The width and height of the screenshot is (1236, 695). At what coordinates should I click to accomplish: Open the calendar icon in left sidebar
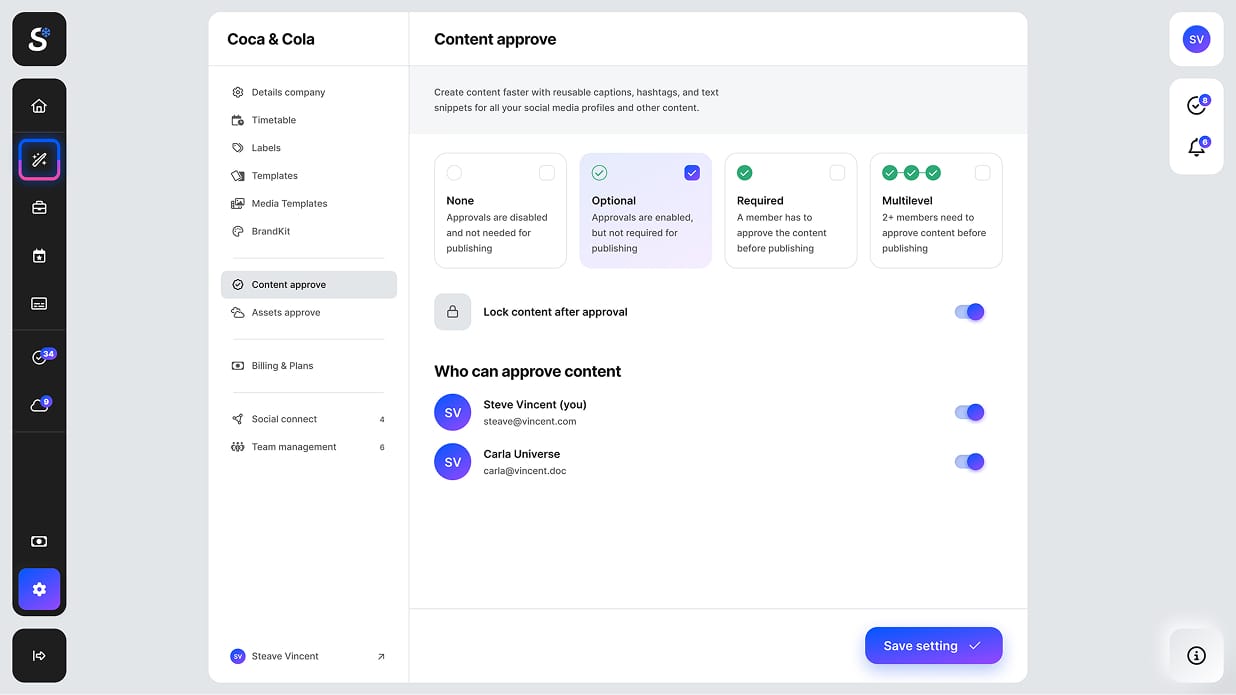[x=39, y=256]
